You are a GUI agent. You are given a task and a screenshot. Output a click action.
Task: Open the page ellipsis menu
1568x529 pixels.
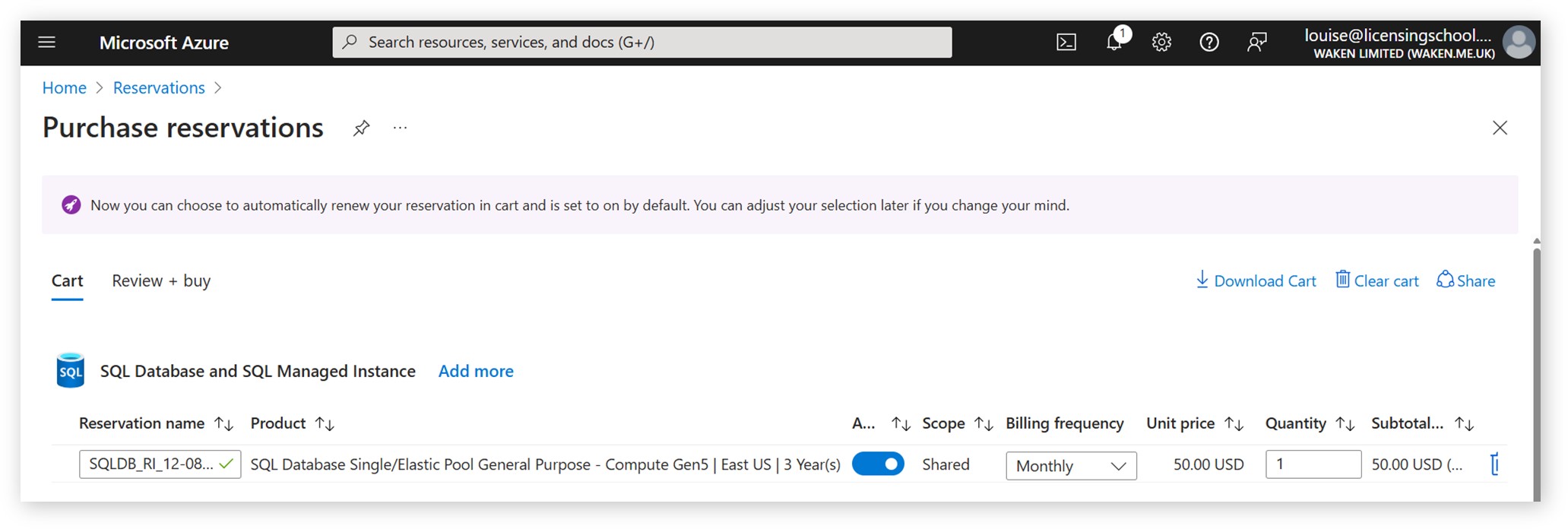pos(400,128)
